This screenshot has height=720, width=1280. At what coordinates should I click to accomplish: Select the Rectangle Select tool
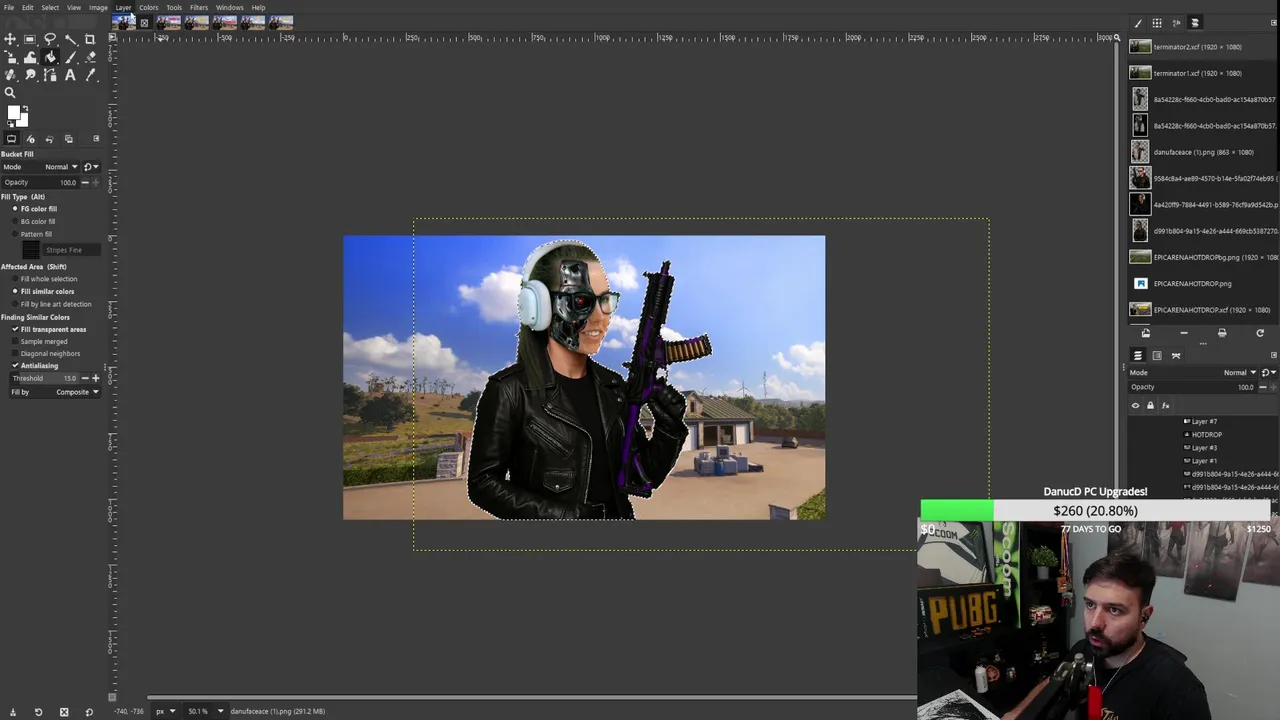point(30,39)
